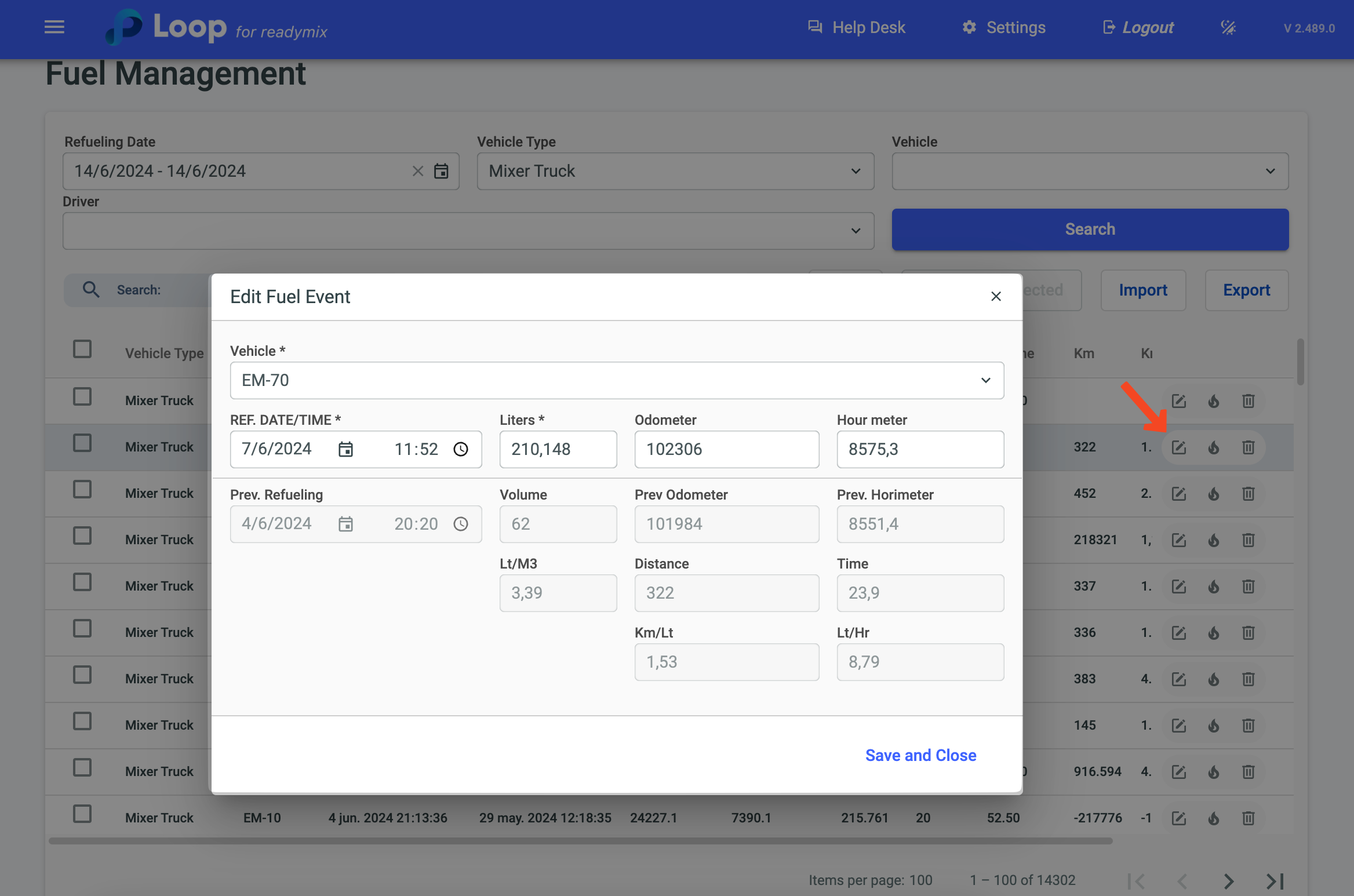Clear the Refueling Date range filter
Screen dimensions: 1354x896
(x=418, y=171)
